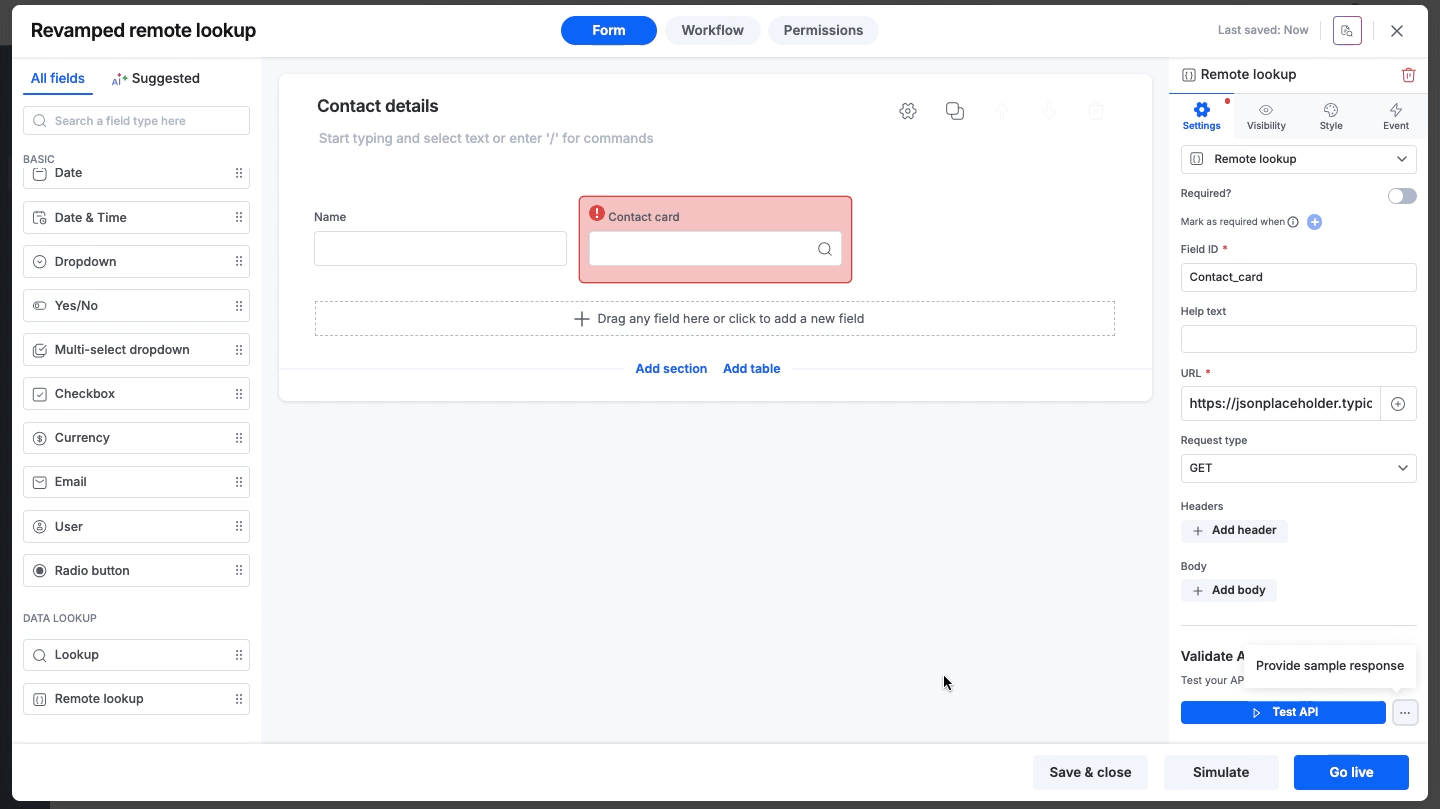Switch to the Workflow tab

(712, 30)
